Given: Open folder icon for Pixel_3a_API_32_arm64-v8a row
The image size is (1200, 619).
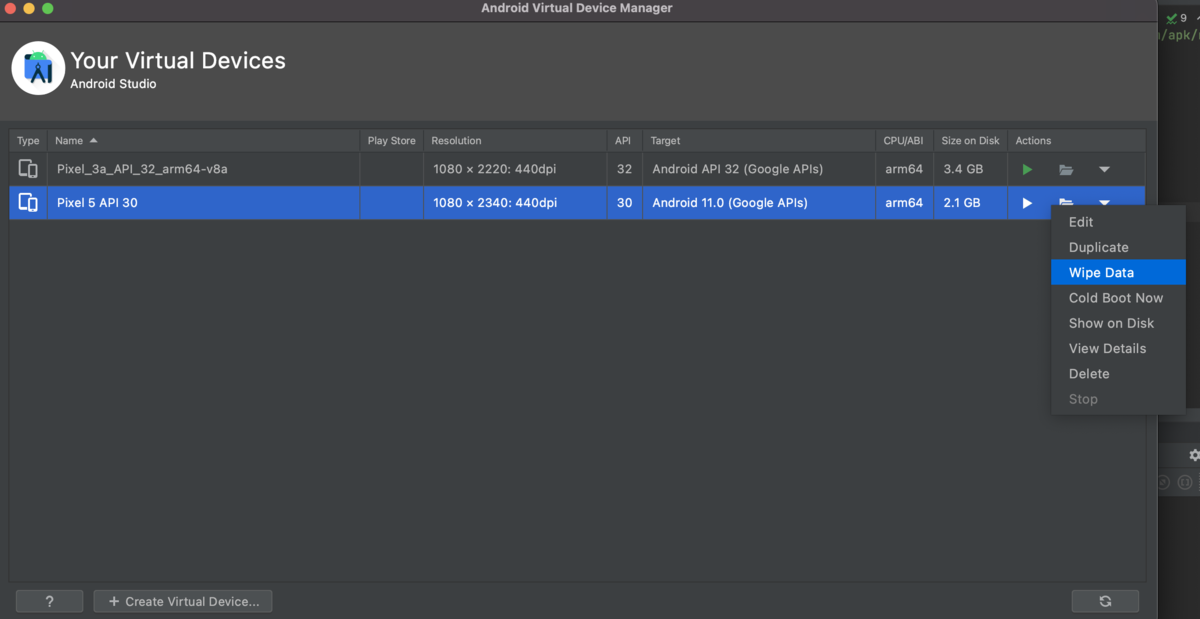Looking at the screenshot, I should point(1066,170).
